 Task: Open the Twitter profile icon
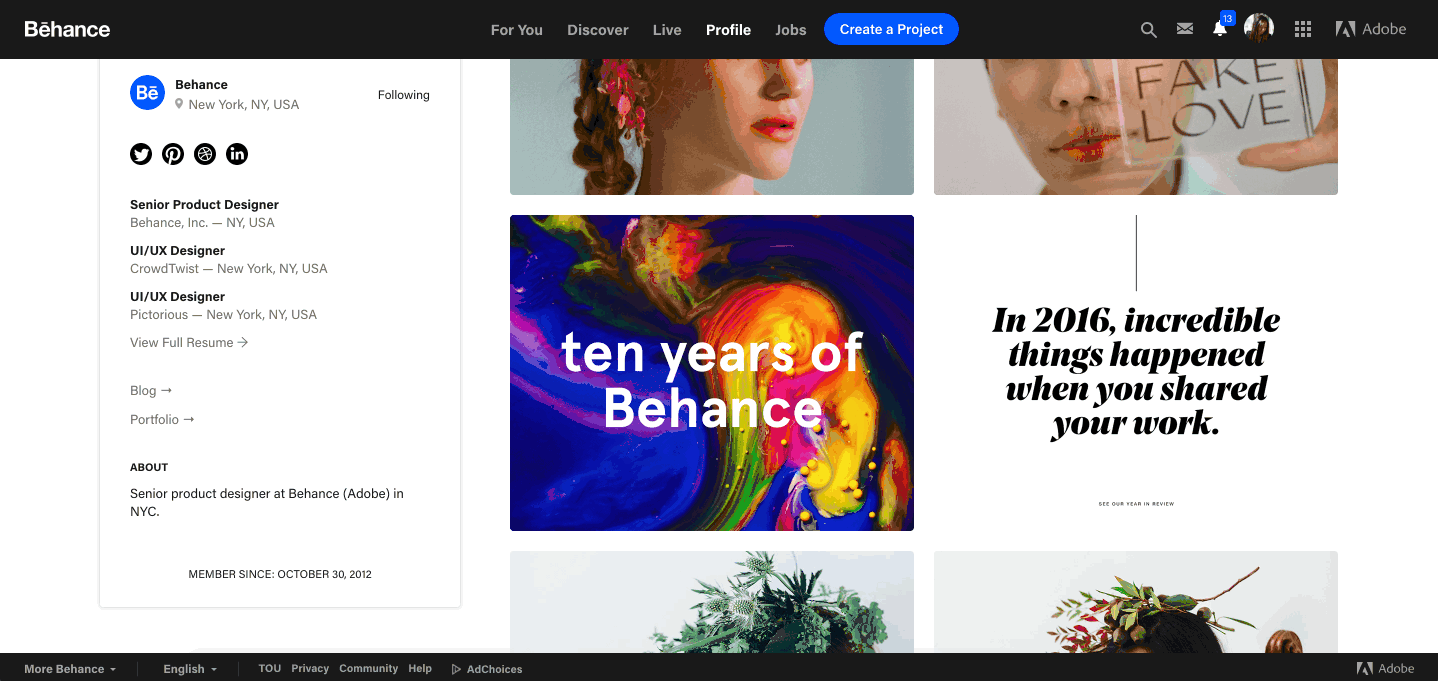point(141,154)
